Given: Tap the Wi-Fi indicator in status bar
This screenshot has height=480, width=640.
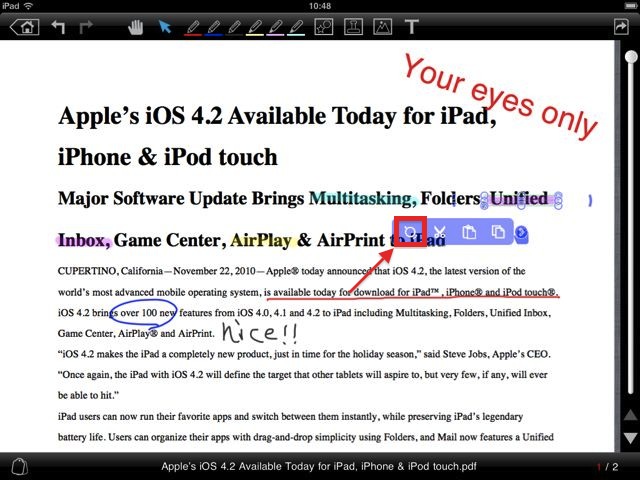Looking at the screenshot, I should coord(28,6).
